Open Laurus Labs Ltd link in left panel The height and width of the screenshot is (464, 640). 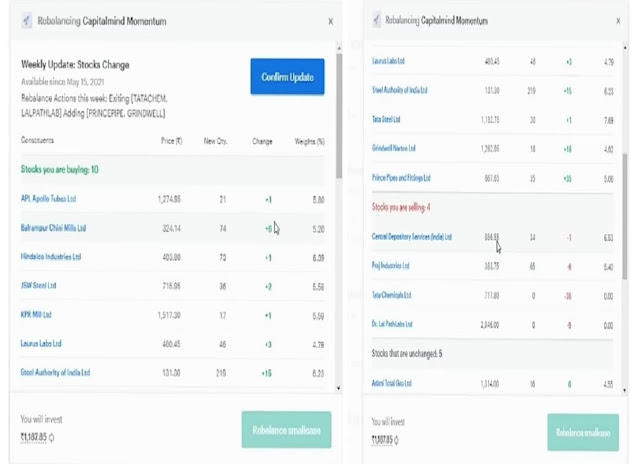pos(41,344)
